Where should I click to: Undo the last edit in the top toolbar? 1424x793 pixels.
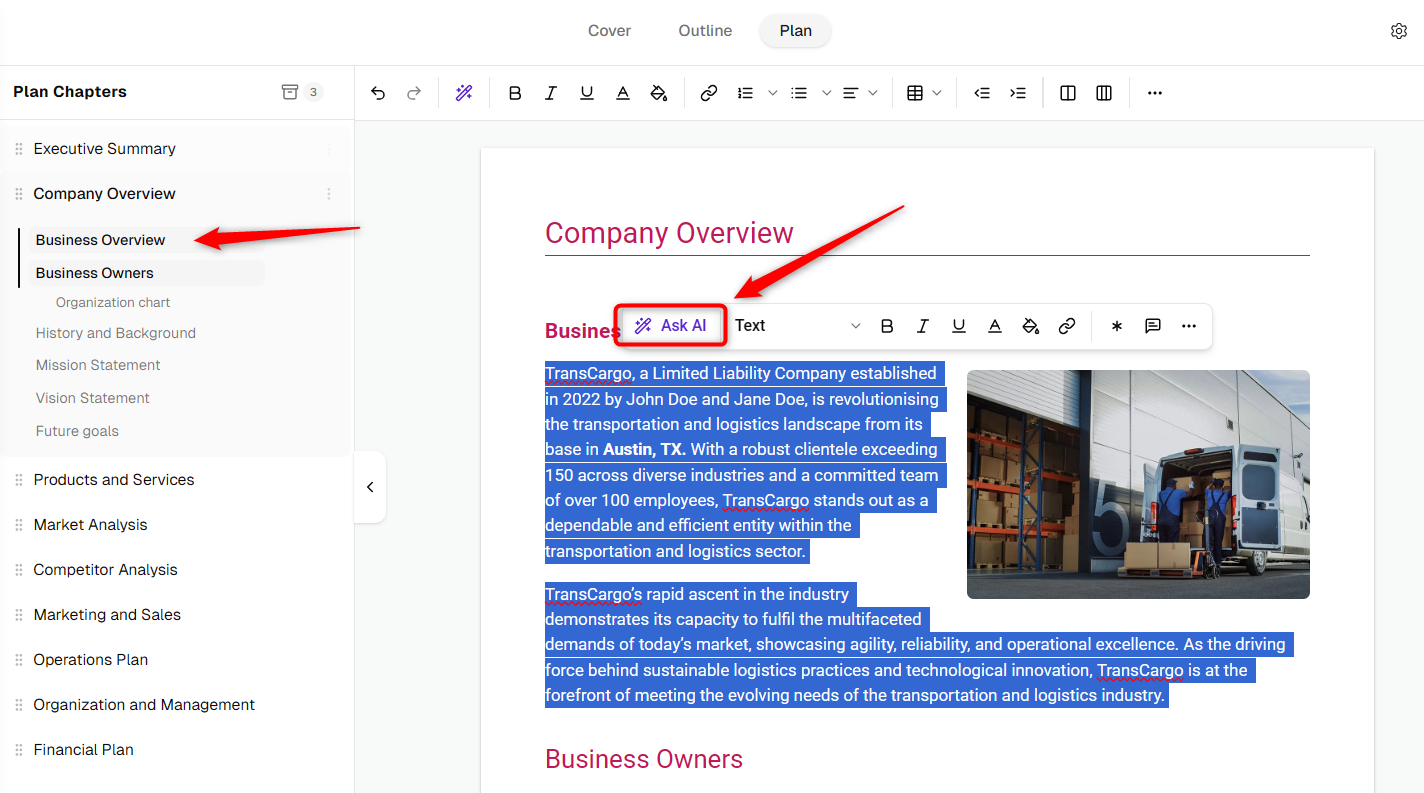click(378, 93)
